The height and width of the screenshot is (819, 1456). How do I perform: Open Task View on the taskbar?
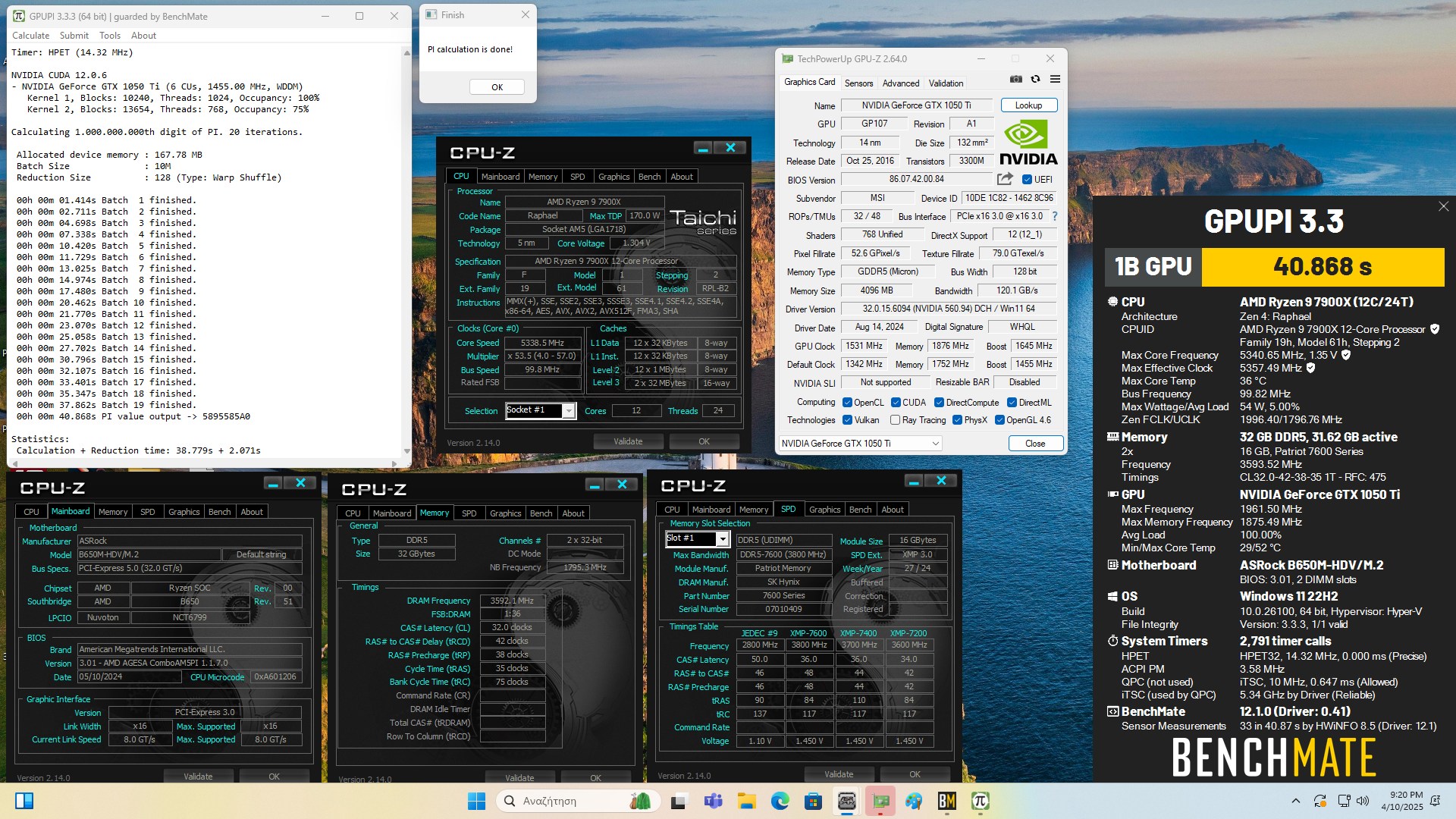click(679, 801)
